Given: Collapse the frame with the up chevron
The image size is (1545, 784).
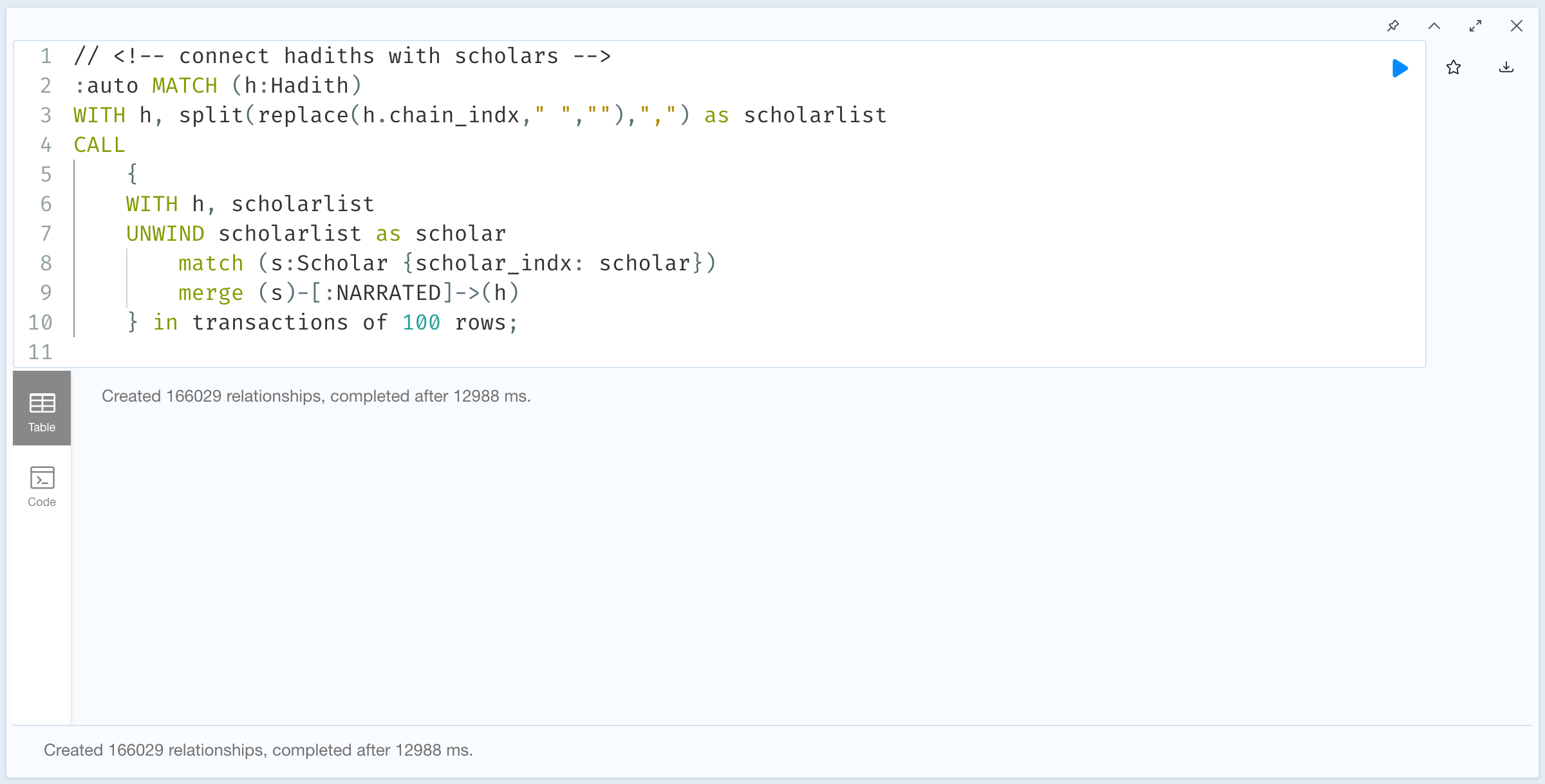Looking at the screenshot, I should click(x=1434, y=26).
